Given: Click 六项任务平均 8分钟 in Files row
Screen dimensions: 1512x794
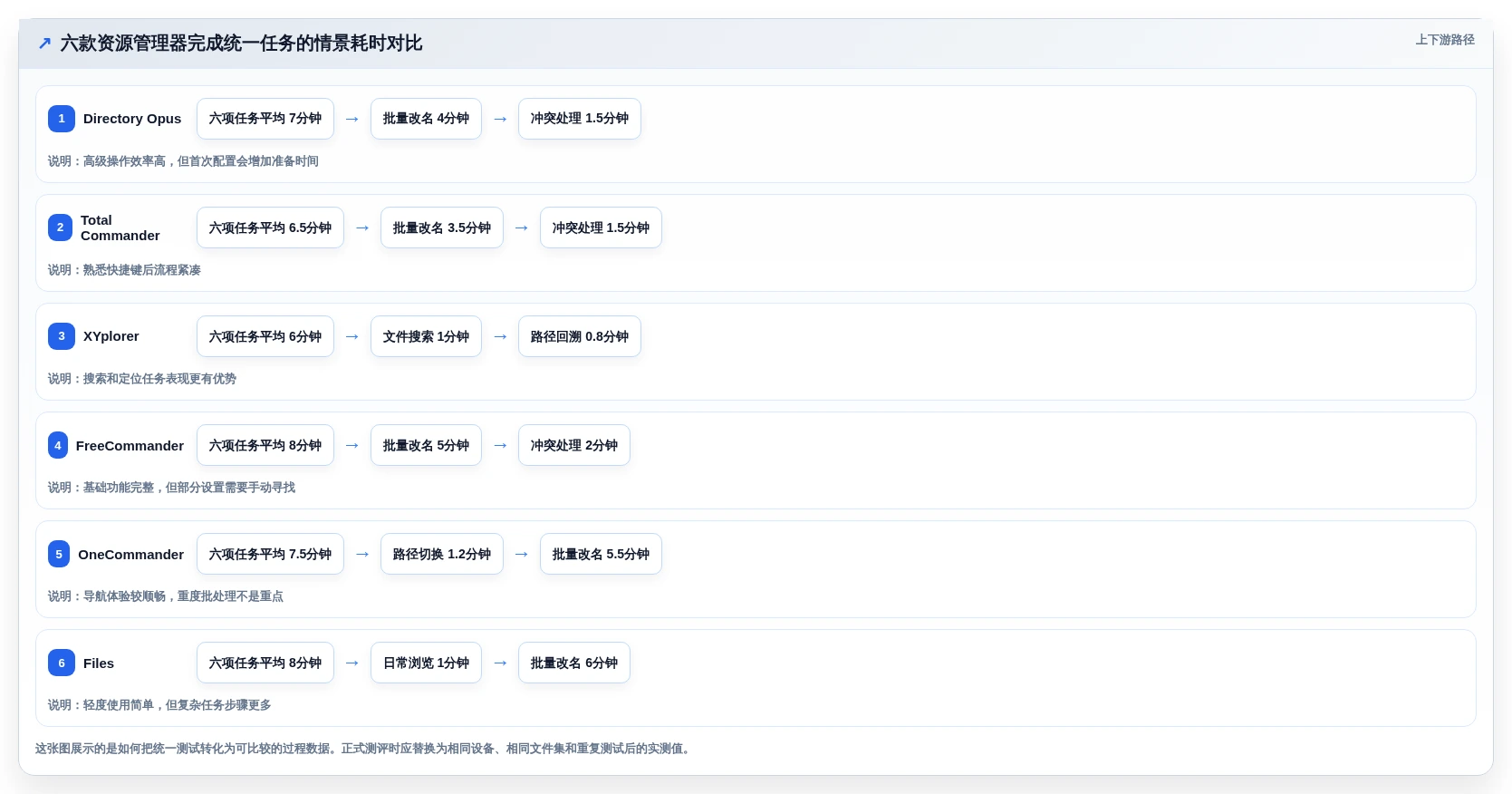Looking at the screenshot, I should pos(265,663).
